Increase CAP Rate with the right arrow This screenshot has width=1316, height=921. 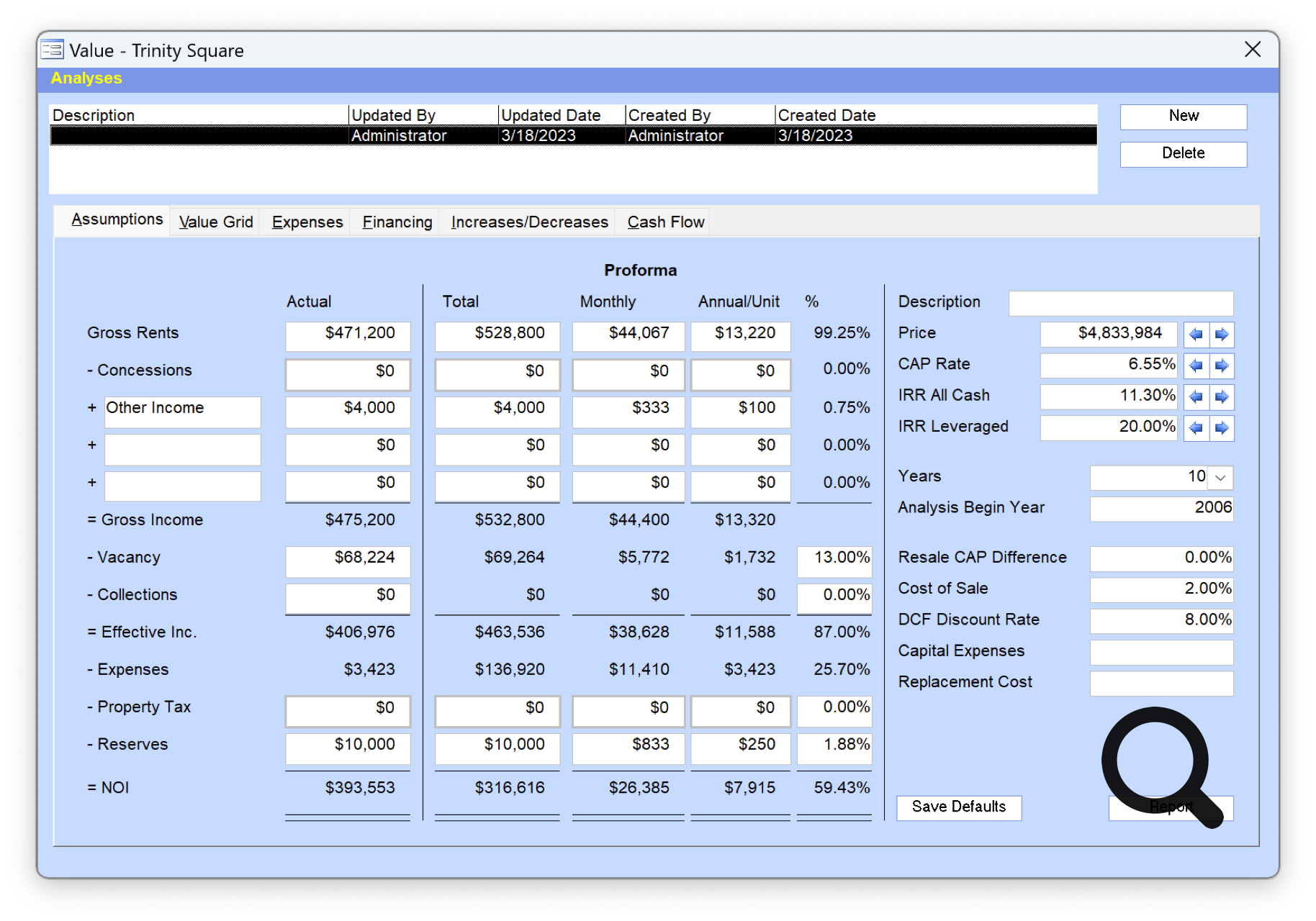click(x=1222, y=366)
